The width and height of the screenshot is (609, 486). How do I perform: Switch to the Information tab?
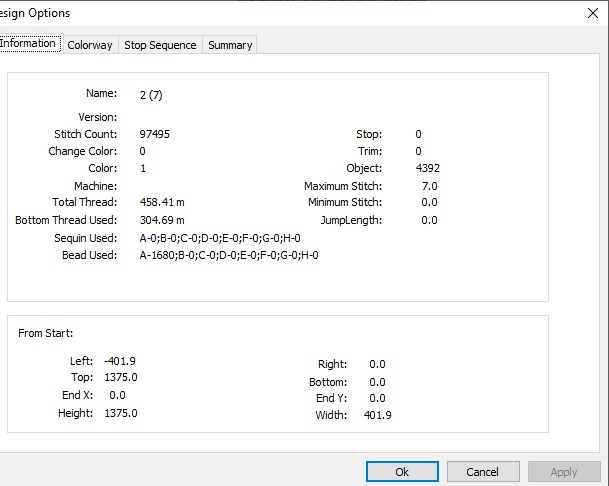30,44
